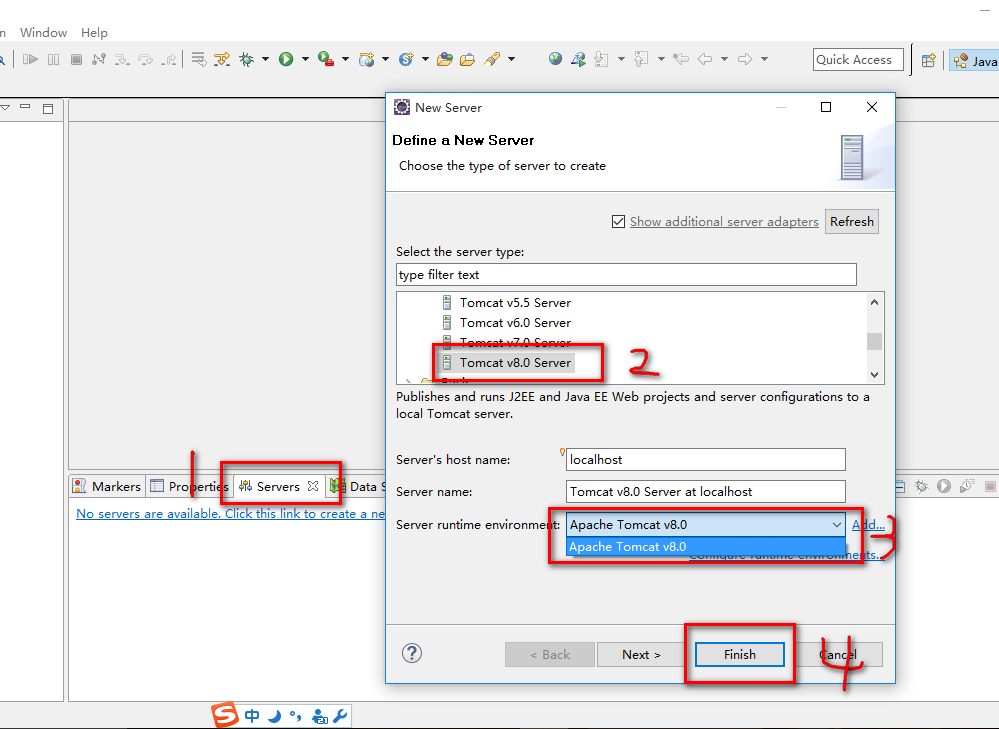Select Apache Tomcat v8.0 from the dropdown list
Viewport: 999px width, 729px height.
[705, 547]
